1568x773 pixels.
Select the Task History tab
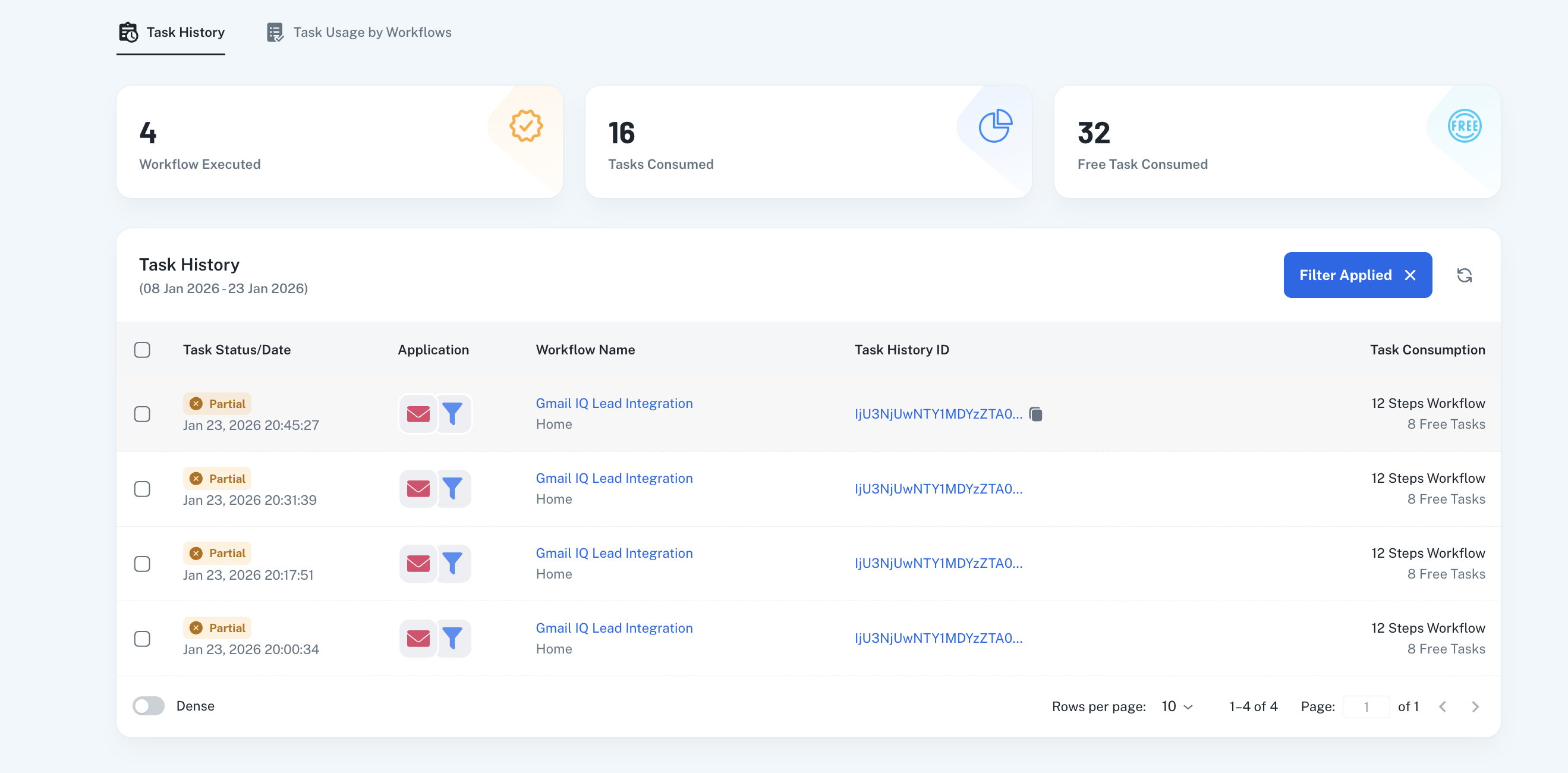[171, 32]
